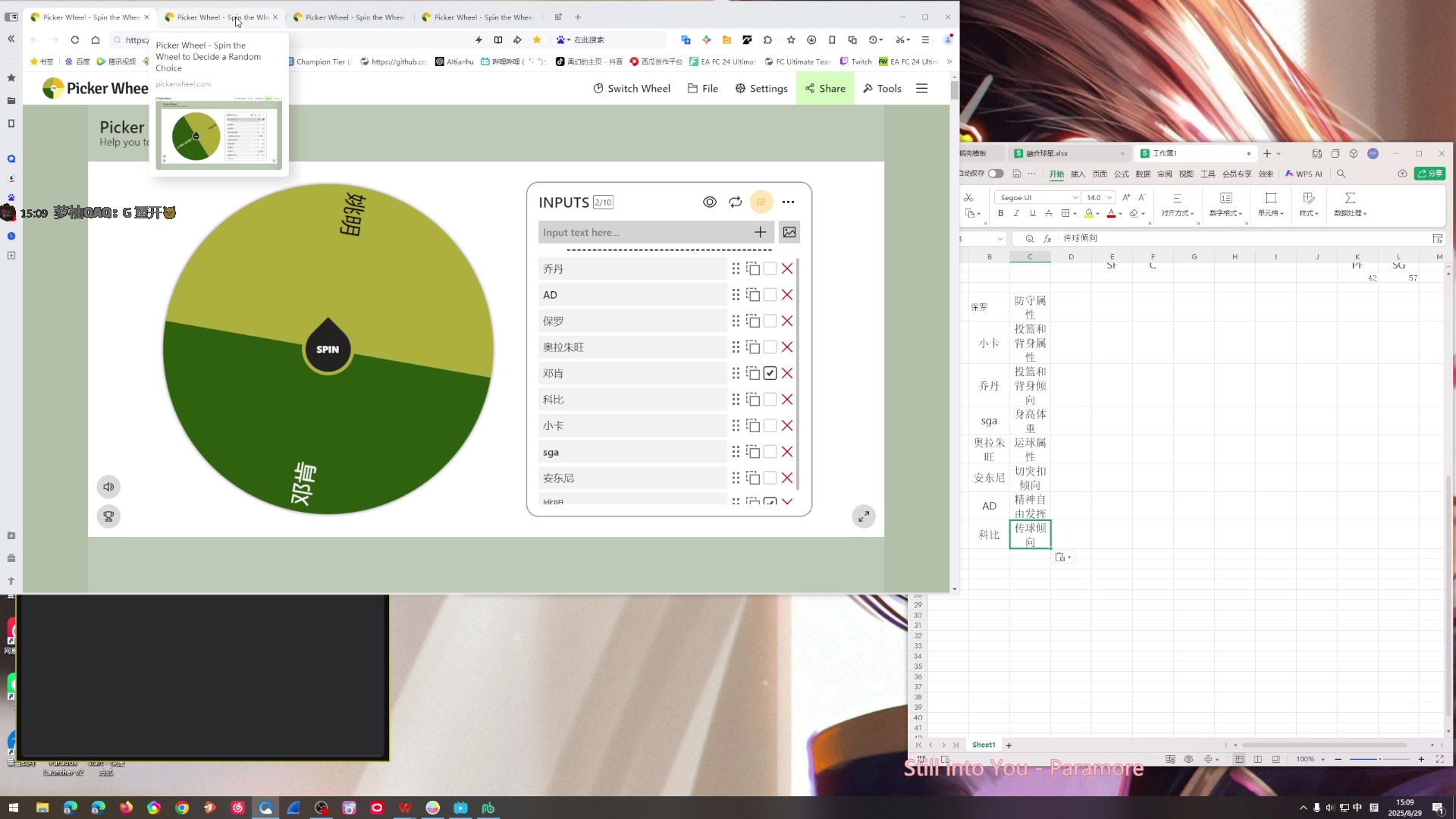Screen dimensions: 1456x819
Task: Expand the borders dropdown arrow
Action: [1075, 214]
